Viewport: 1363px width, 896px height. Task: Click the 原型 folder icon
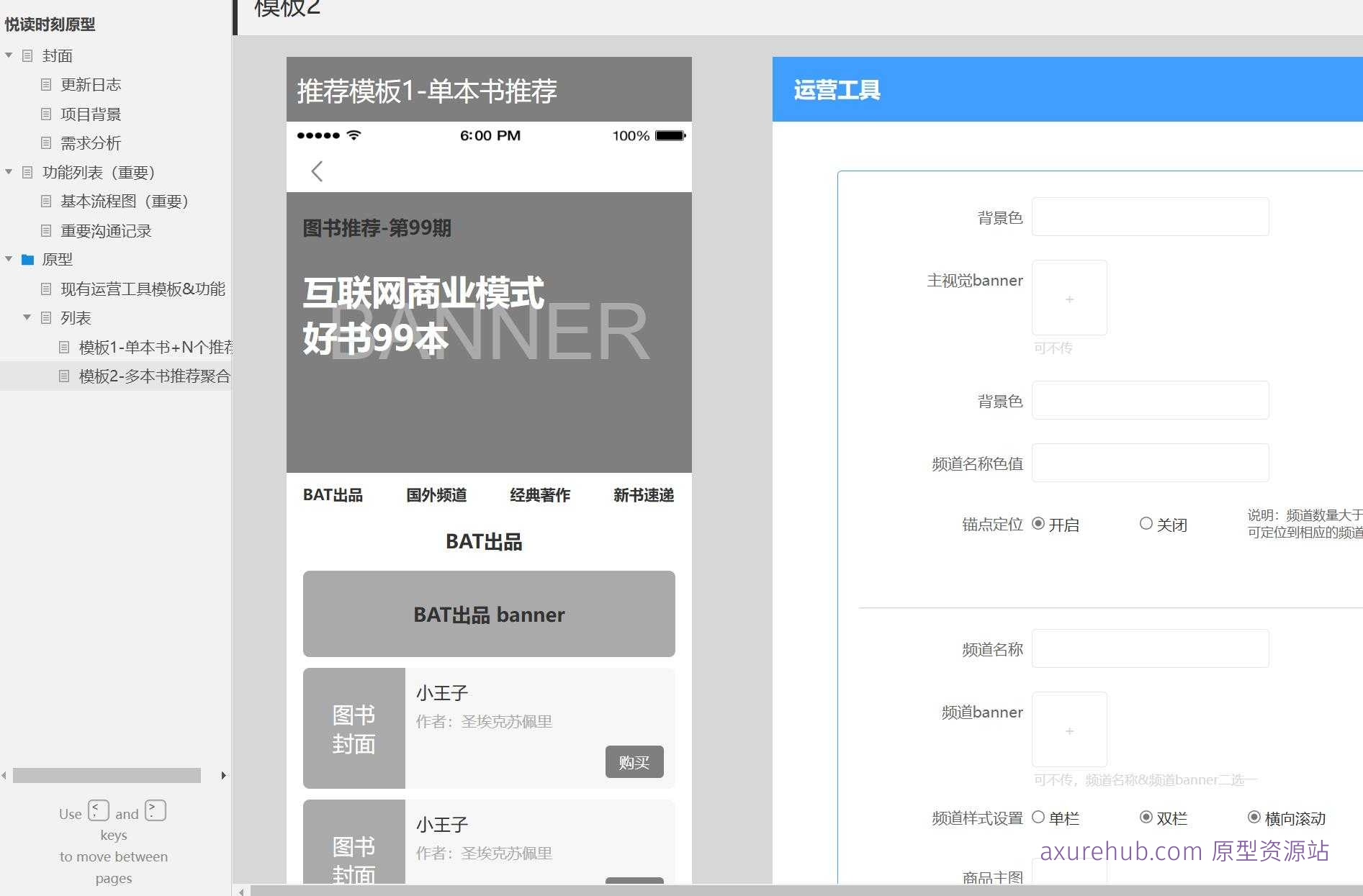[x=28, y=260]
